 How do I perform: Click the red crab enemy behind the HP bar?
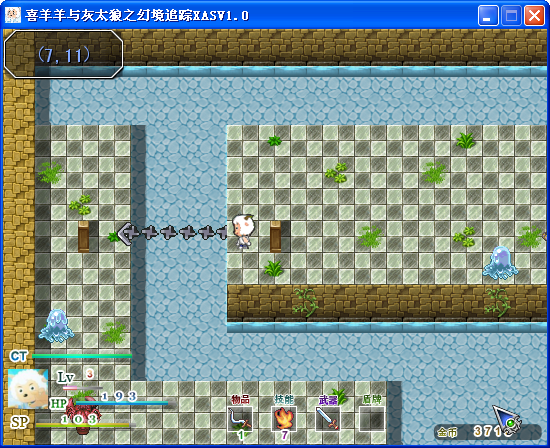[x=83, y=414]
